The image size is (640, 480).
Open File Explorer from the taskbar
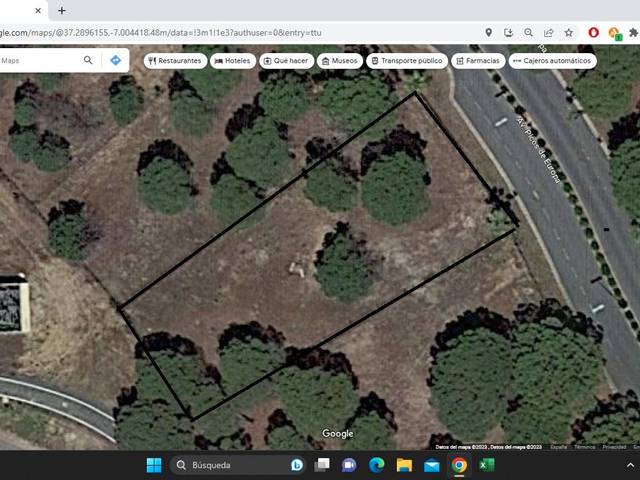[x=404, y=465]
